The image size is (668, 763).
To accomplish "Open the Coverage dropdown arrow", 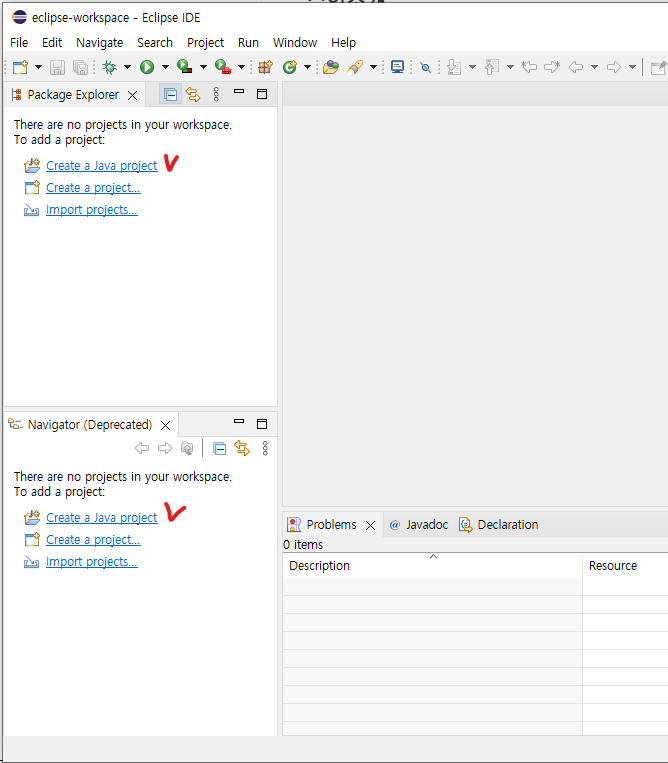I will pyautogui.click(x=203, y=67).
